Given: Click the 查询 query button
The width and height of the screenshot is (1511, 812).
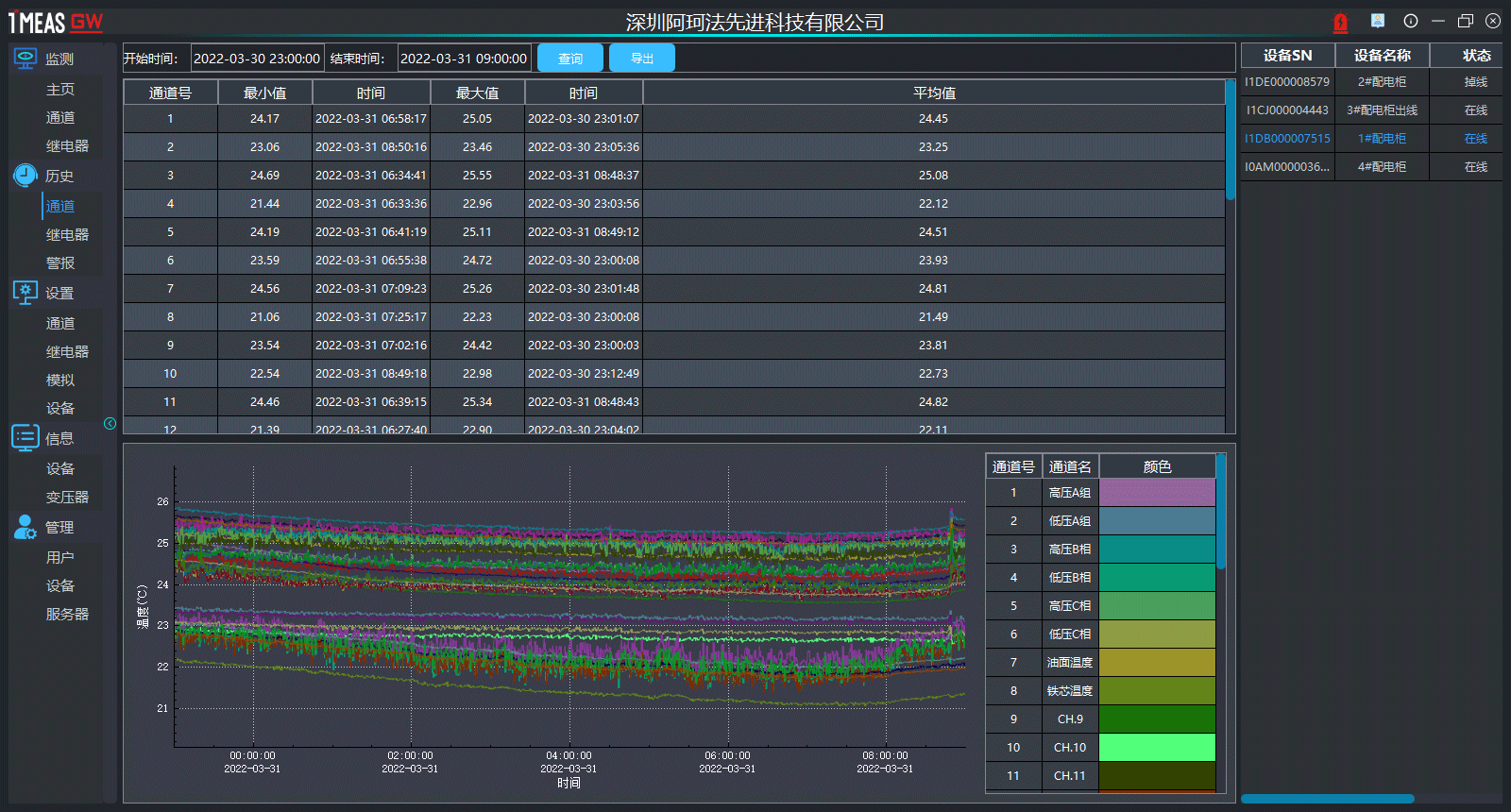Looking at the screenshot, I should [570, 59].
